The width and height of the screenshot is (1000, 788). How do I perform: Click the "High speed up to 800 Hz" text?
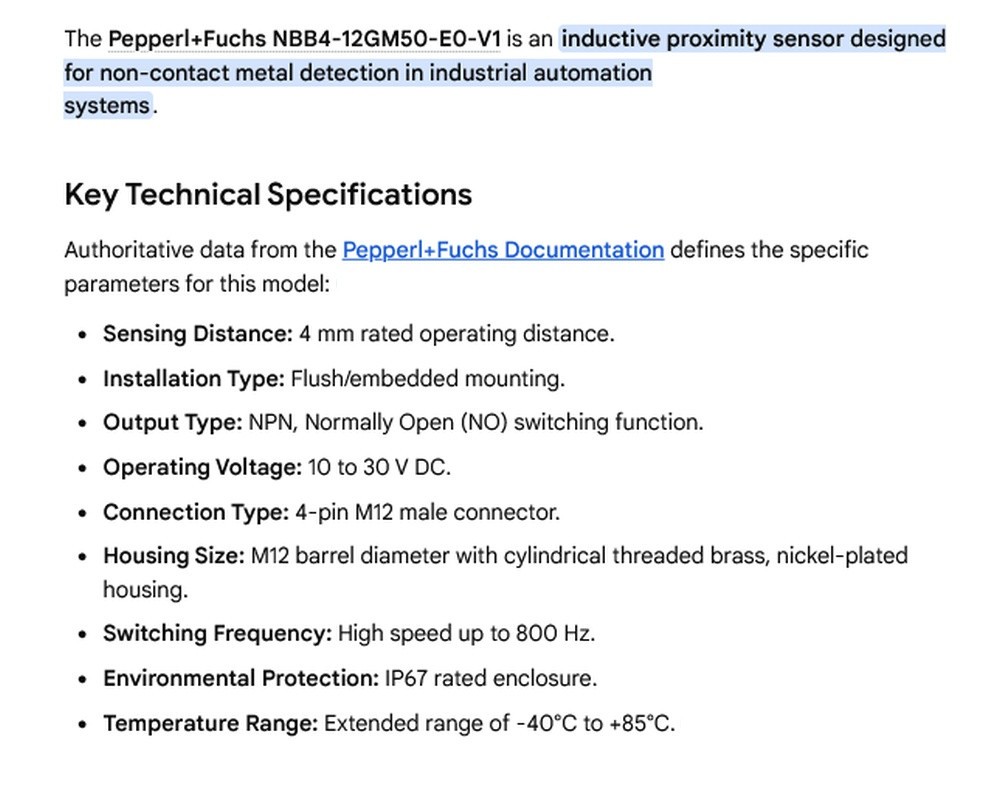466,634
